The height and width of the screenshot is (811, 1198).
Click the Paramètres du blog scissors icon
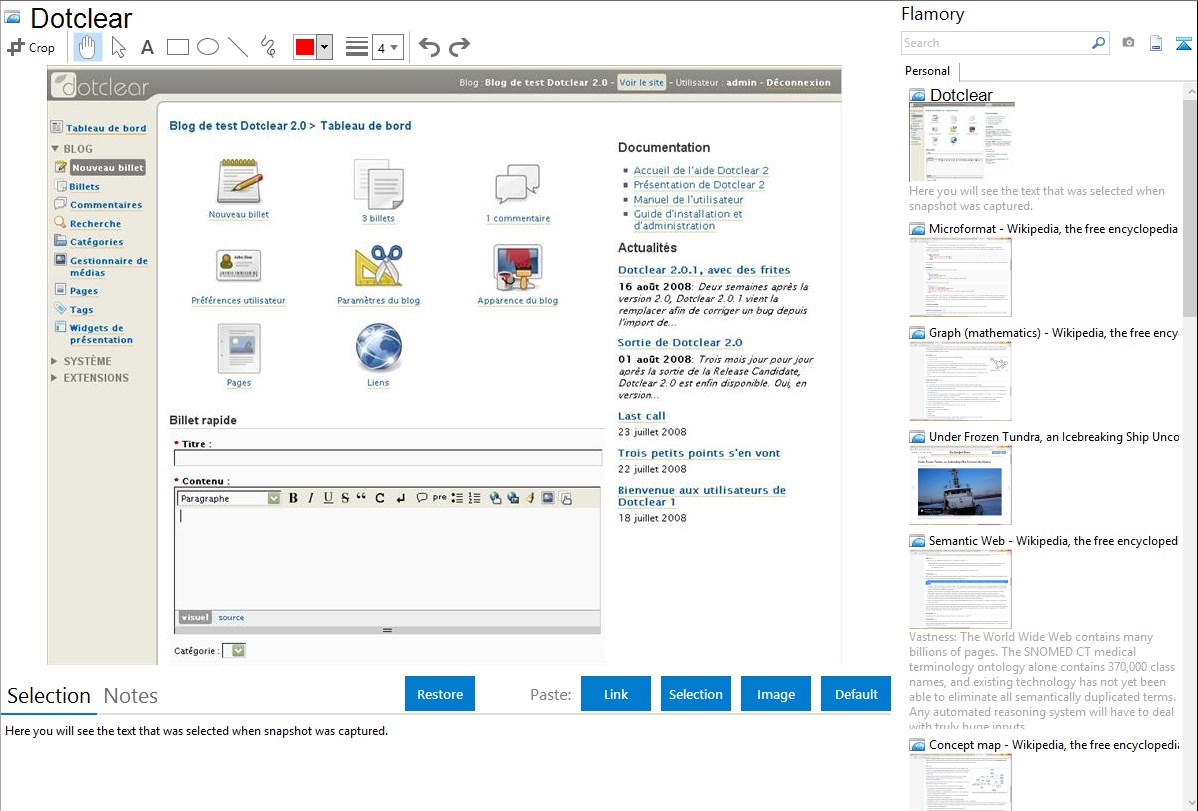click(378, 266)
